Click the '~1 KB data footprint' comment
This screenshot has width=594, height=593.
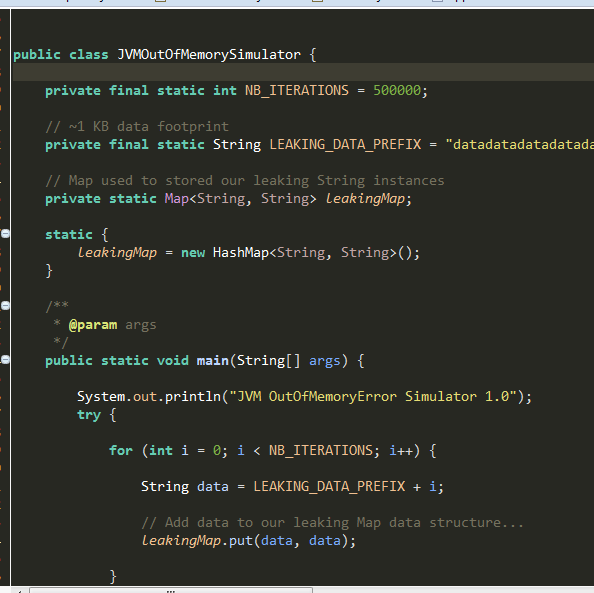pyautogui.click(x=137, y=127)
